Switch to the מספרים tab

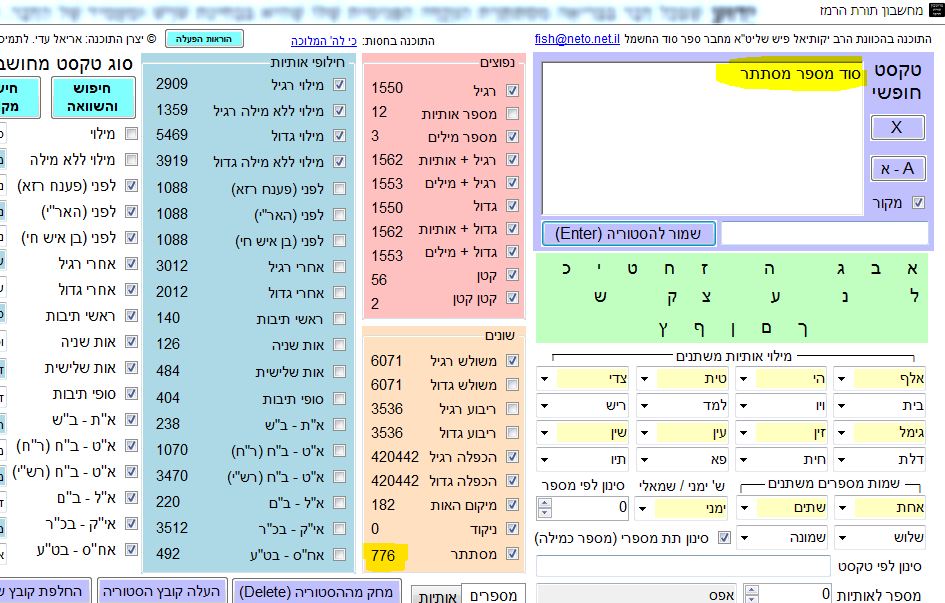tap(493, 595)
